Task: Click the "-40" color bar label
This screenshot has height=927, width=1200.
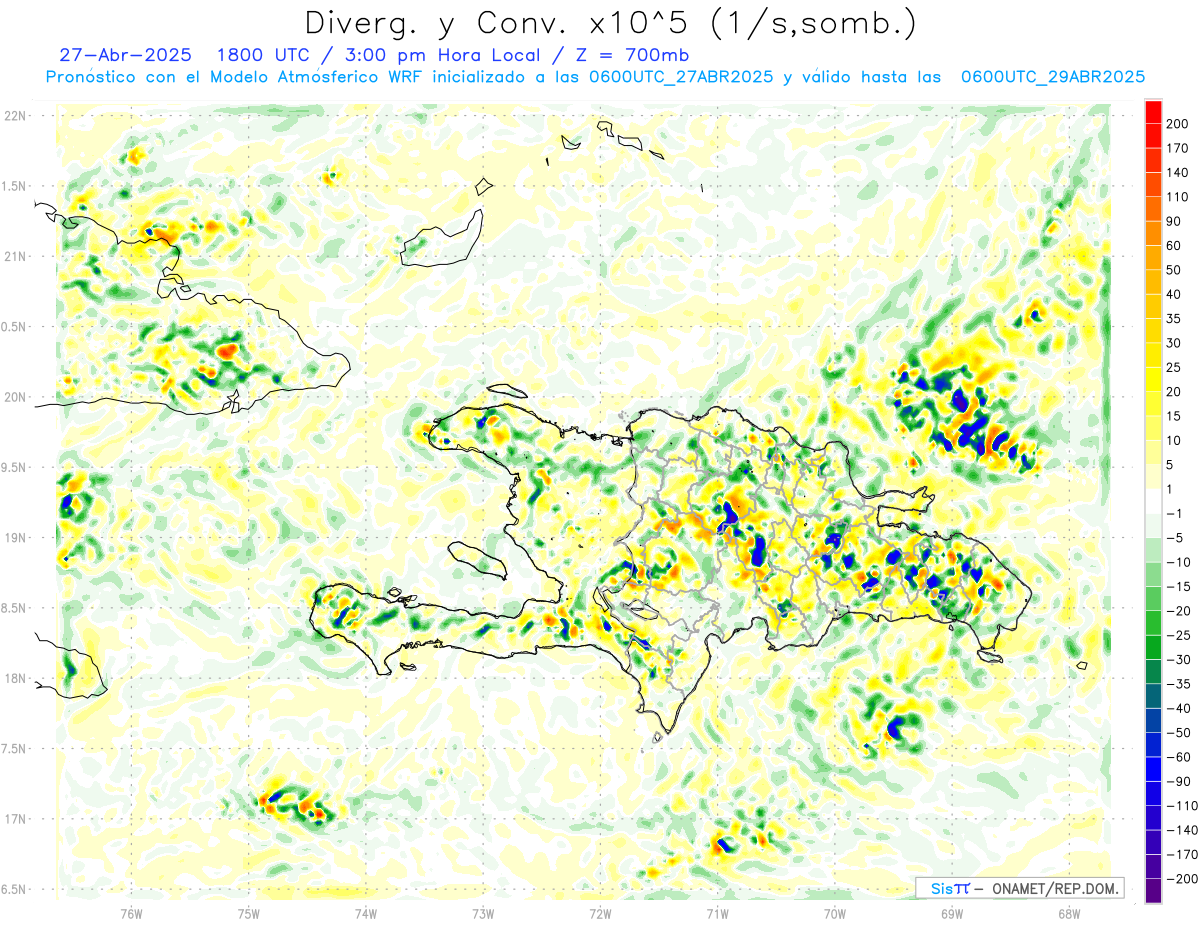Action: [x=1178, y=709]
